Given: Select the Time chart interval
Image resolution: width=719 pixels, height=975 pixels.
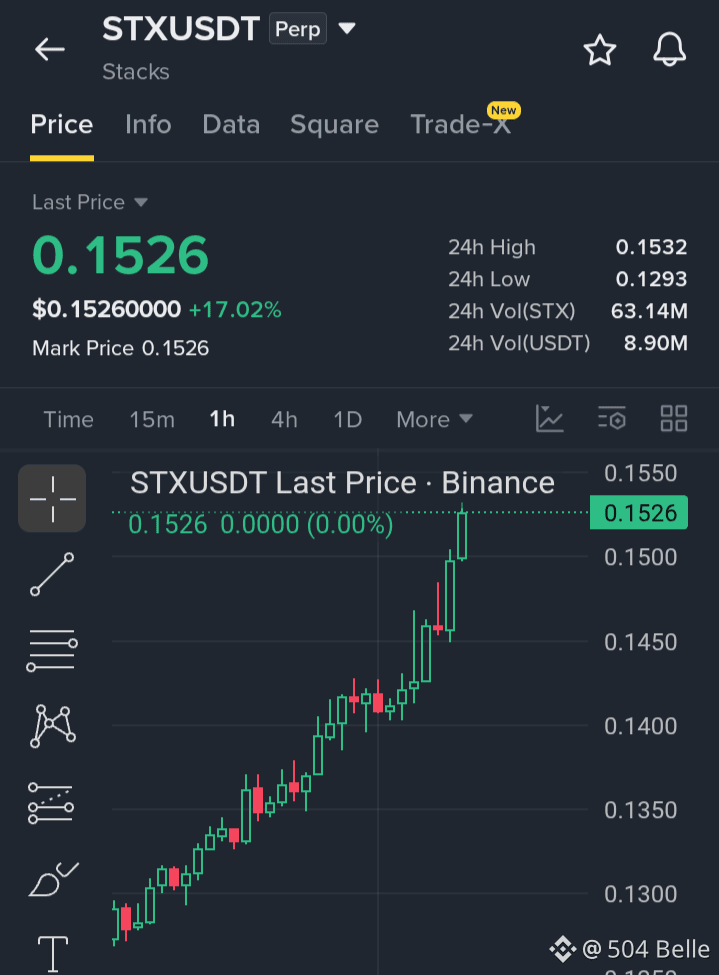Looking at the screenshot, I should pos(68,420).
